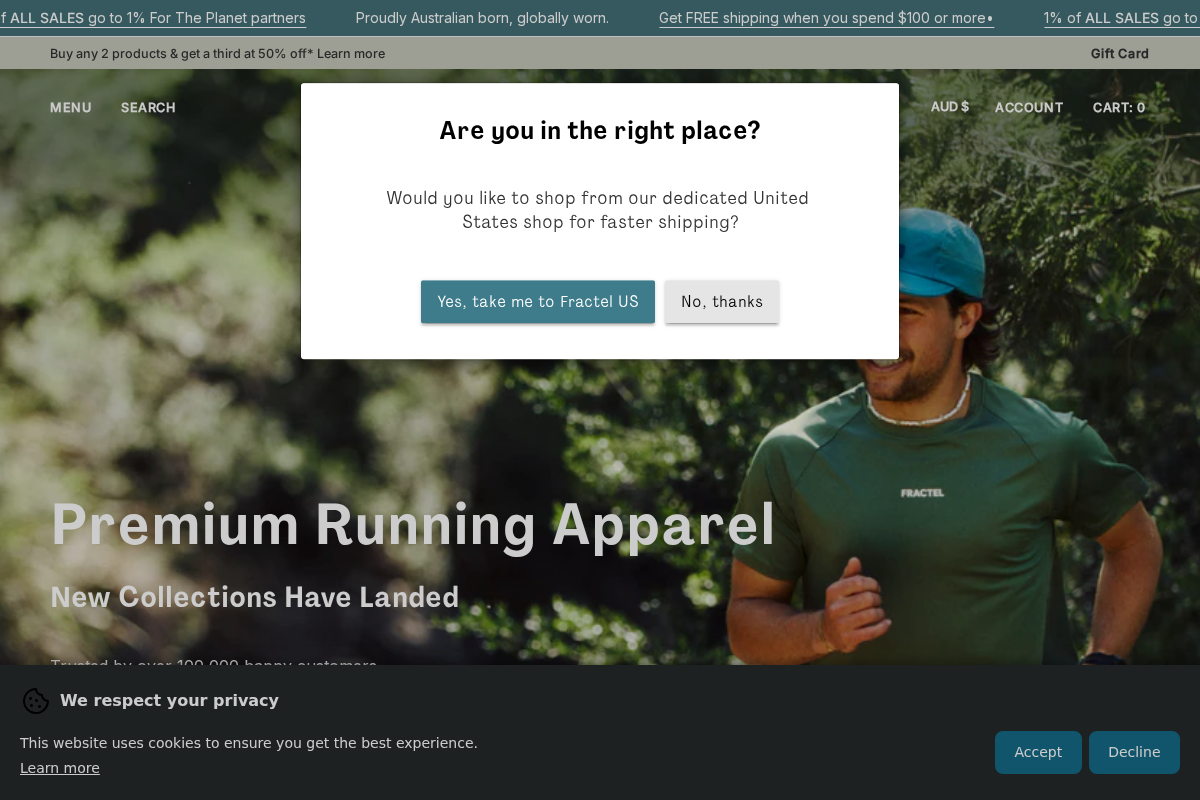Viewport: 1200px width, 800px height.
Task: Click the cookie icon in privacy banner
Action: pos(36,701)
